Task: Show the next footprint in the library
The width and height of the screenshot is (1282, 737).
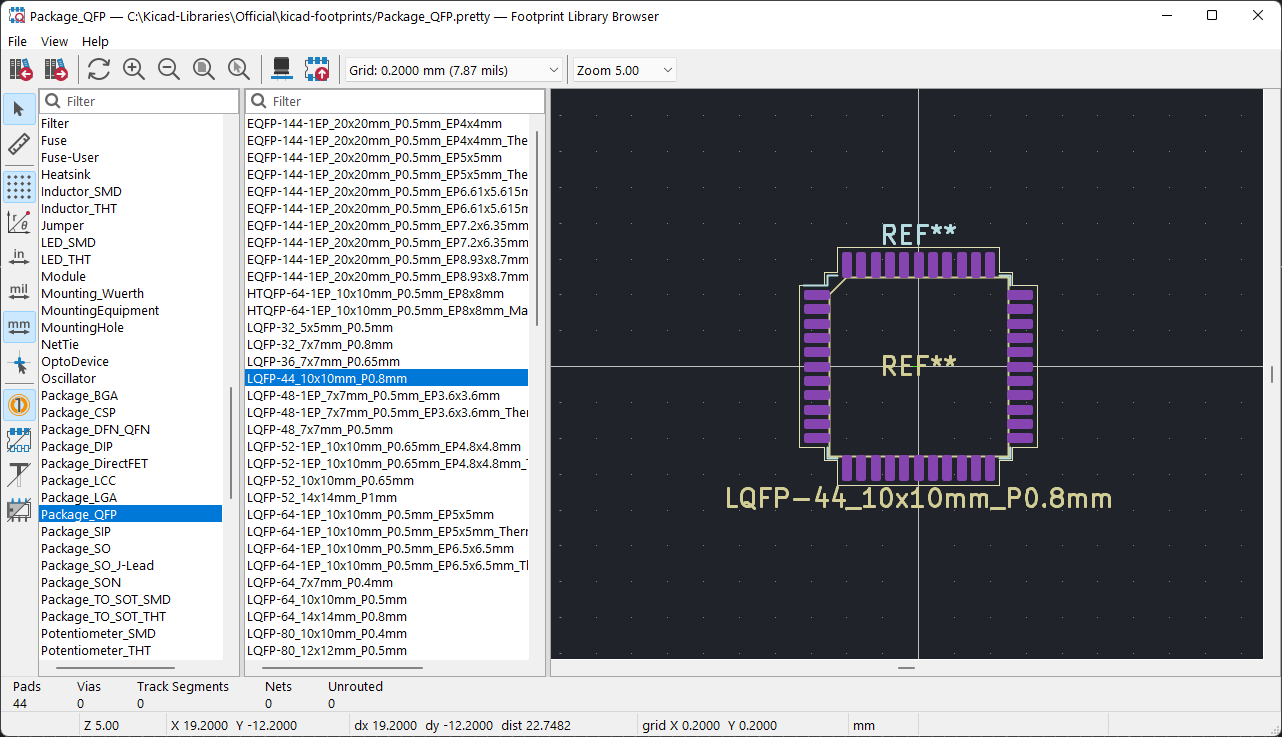Action: tap(56, 69)
